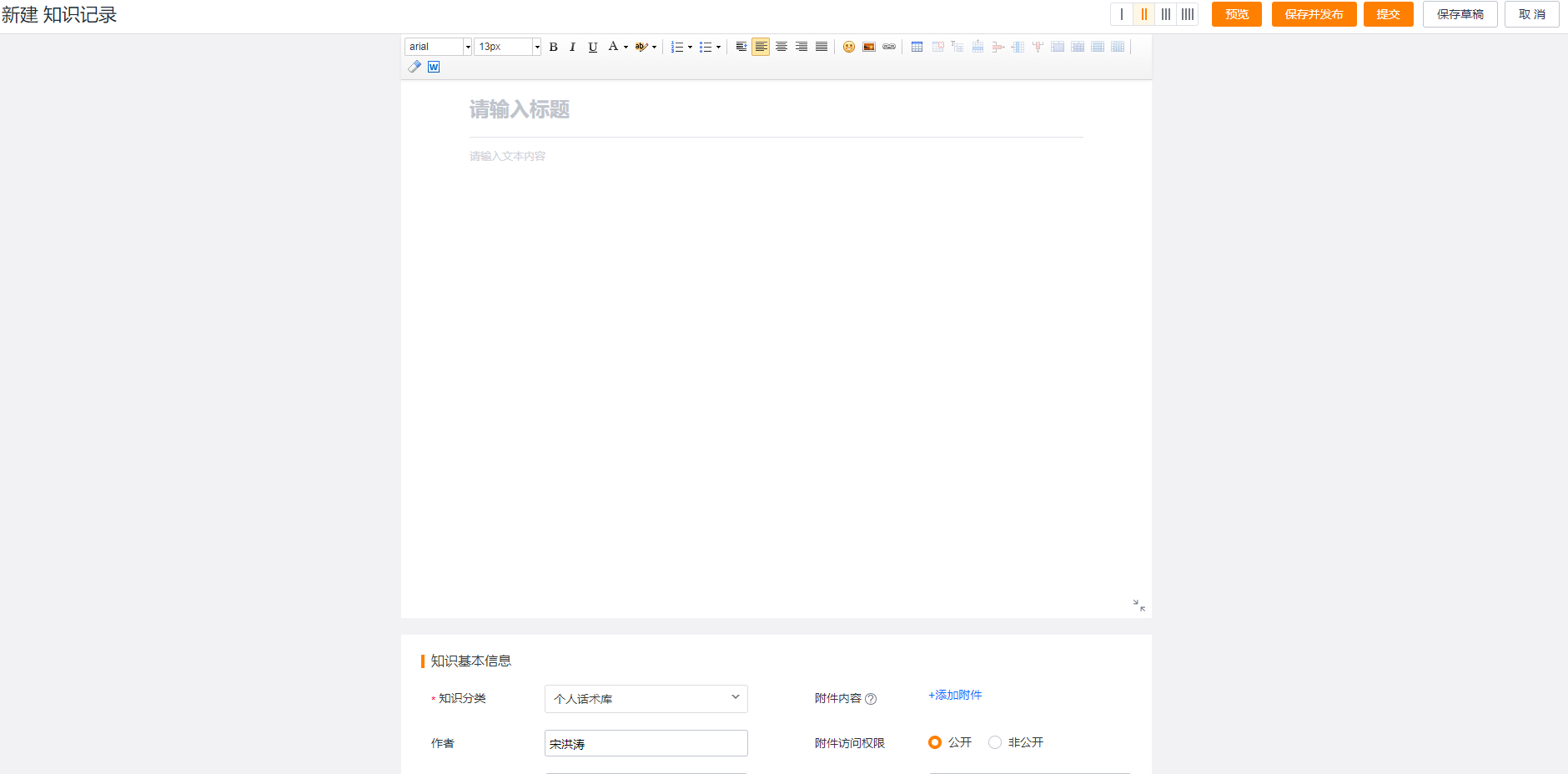Insert a hyperlink using the link icon

[x=888, y=47]
